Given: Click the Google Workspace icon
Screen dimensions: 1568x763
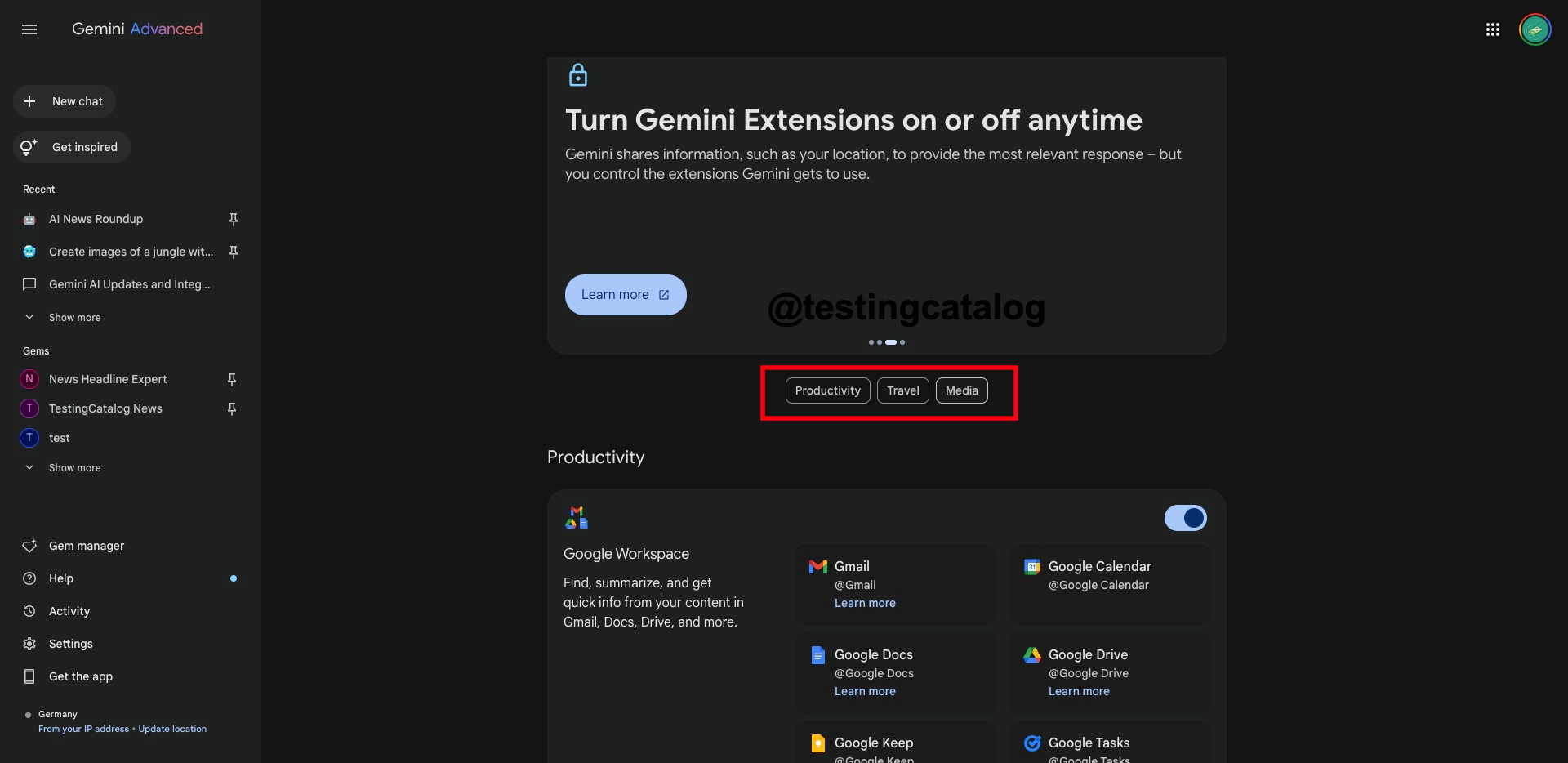Looking at the screenshot, I should tap(577, 517).
